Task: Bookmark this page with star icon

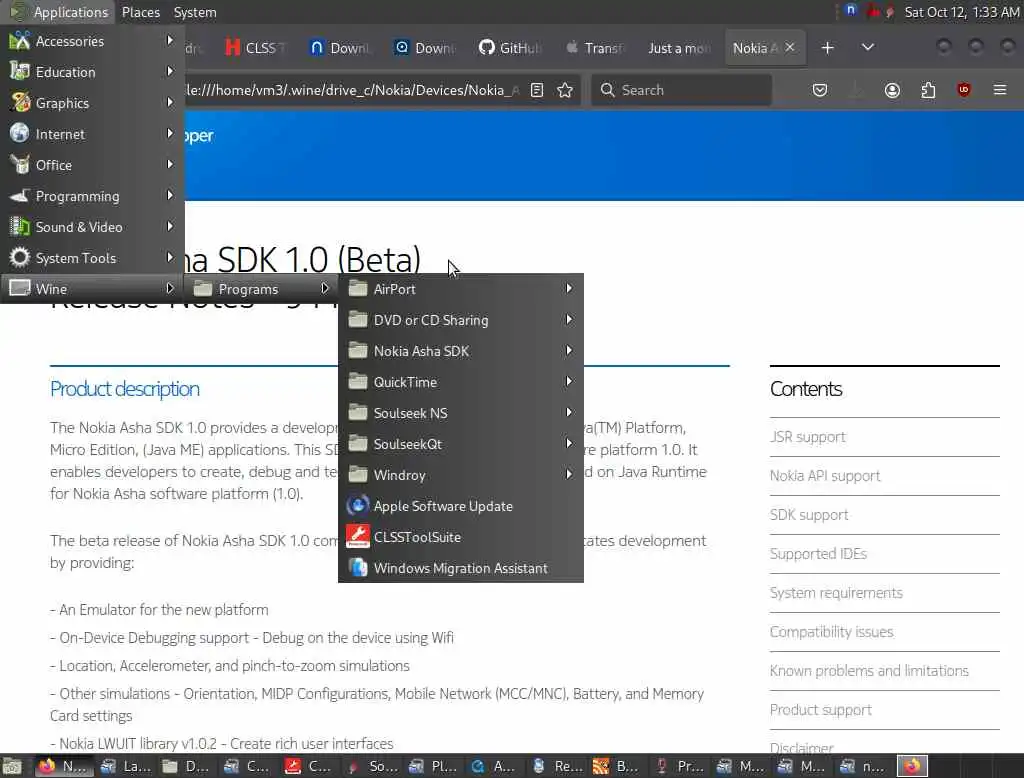Action: 565,90
